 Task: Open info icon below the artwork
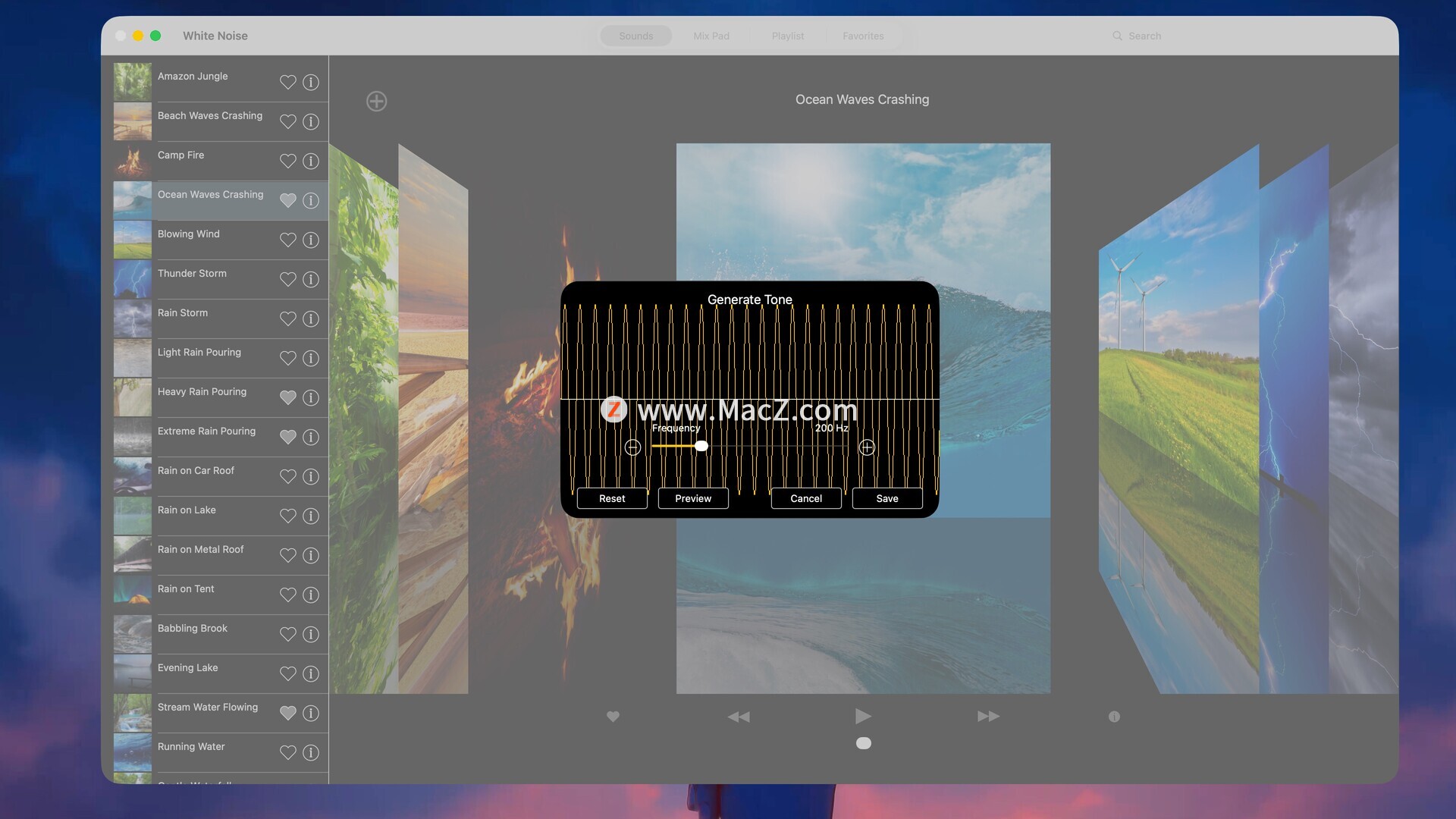(1114, 717)
